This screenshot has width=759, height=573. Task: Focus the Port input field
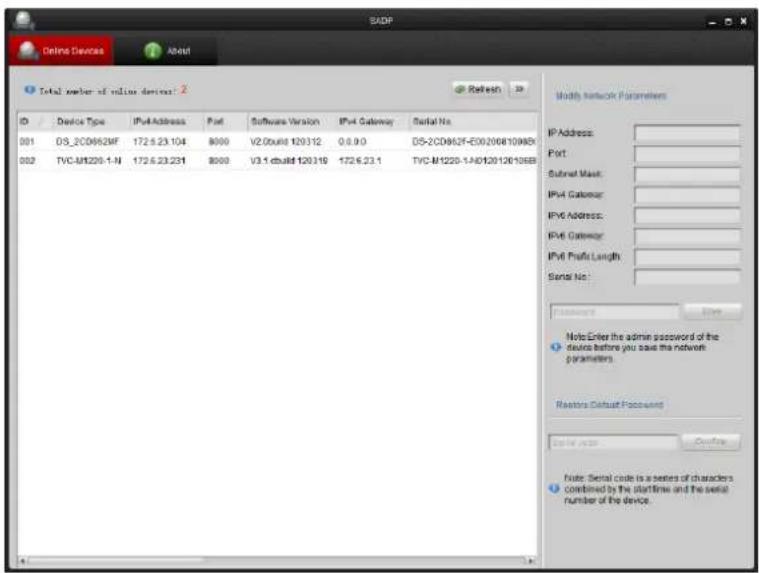(687, 153)
